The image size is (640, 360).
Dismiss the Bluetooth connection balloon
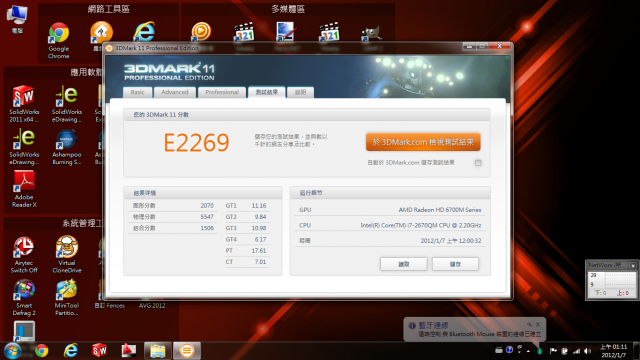538,324
